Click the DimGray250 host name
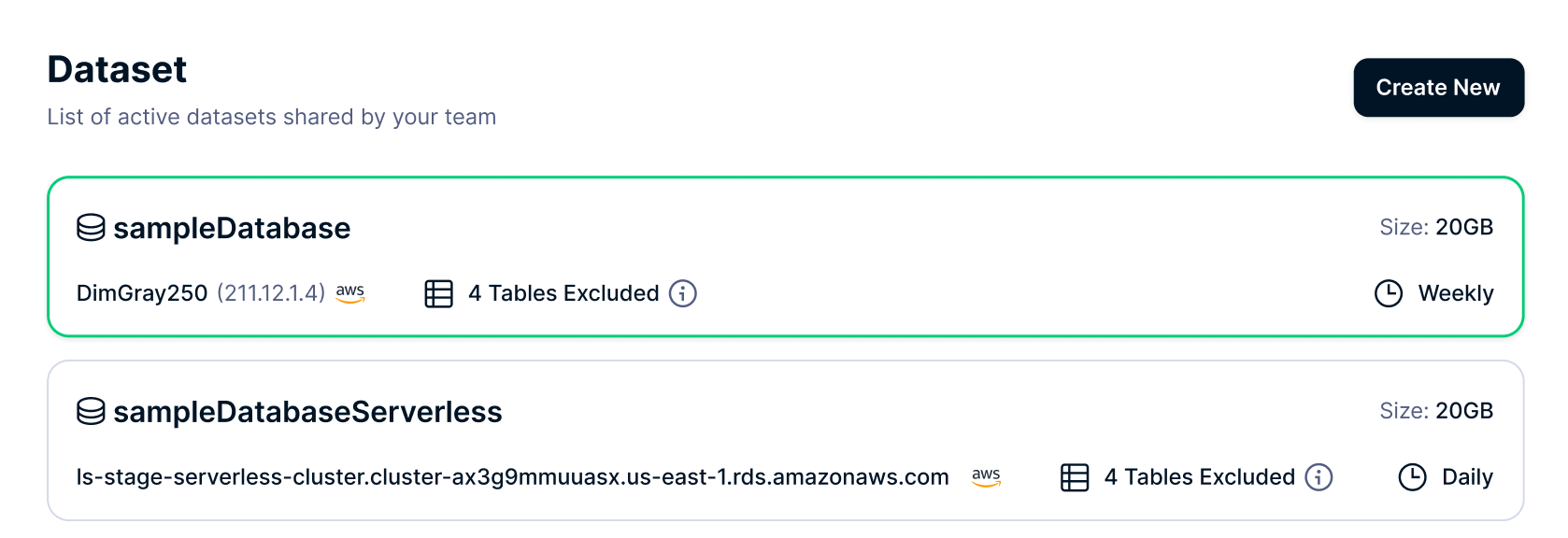 (x=142, y=293)
